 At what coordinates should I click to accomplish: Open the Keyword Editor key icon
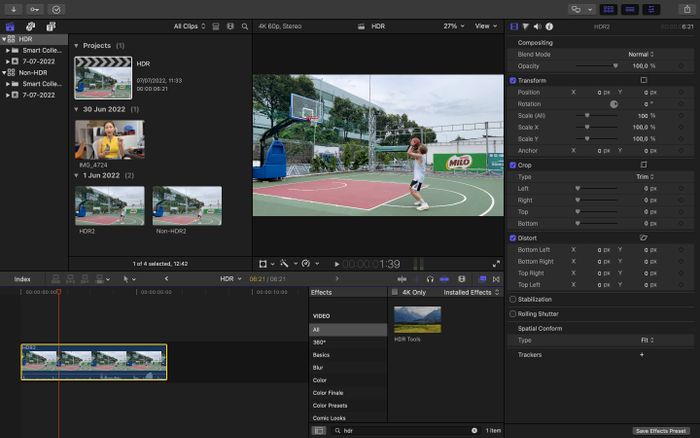tap(35, 9)
